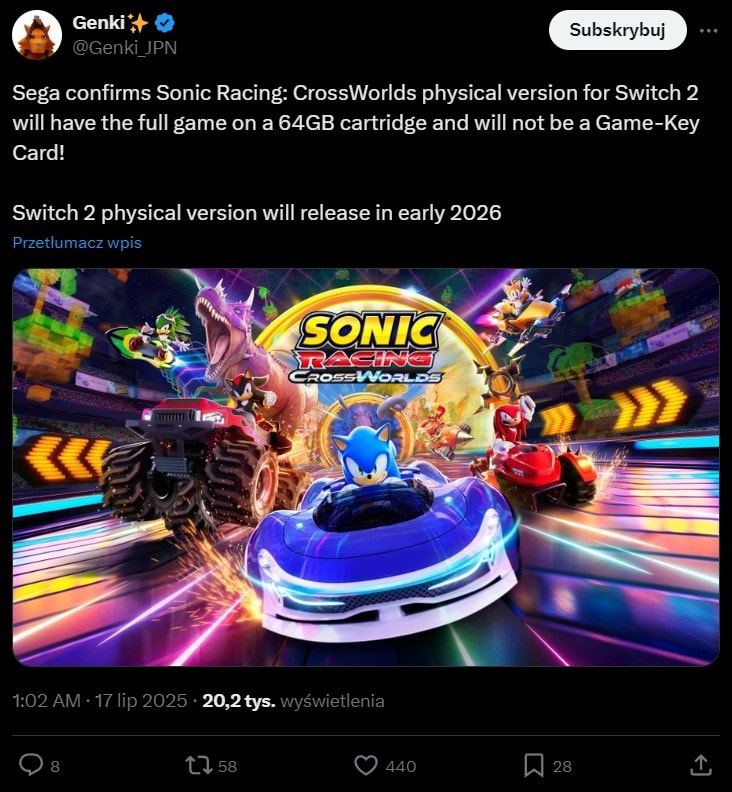The image size is (732, 792).
Task: Like the post with heart icon
Action: click(366, 765)
